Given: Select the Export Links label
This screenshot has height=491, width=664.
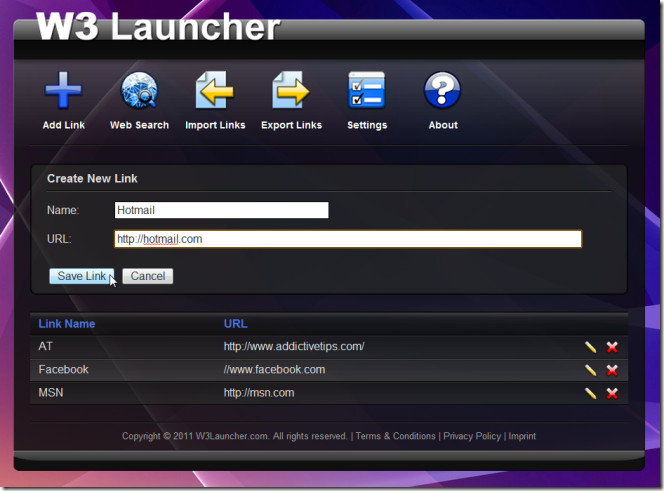Looking at the screenshot, I should [291, 125].
